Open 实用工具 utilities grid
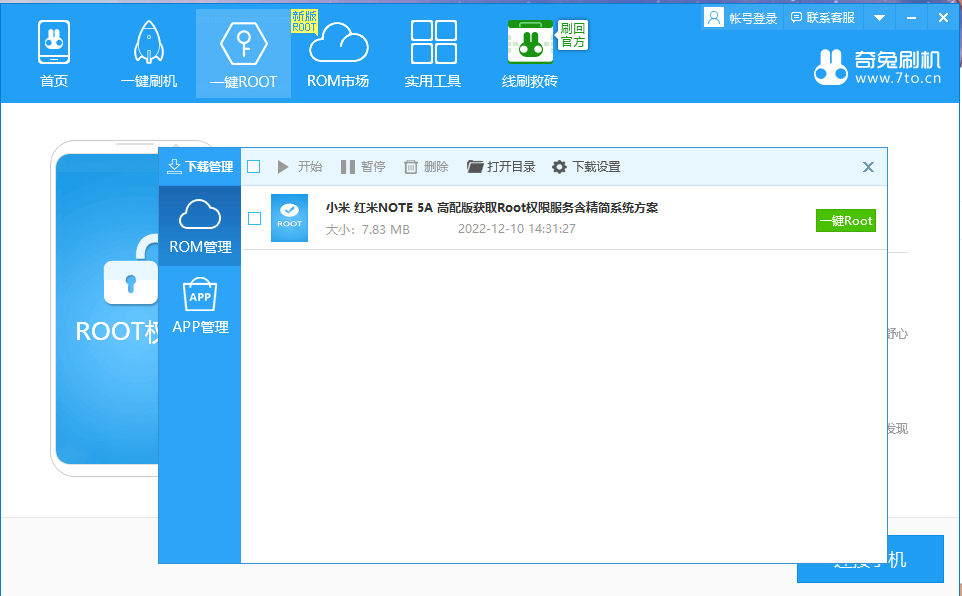 click(x=433, y=54)
